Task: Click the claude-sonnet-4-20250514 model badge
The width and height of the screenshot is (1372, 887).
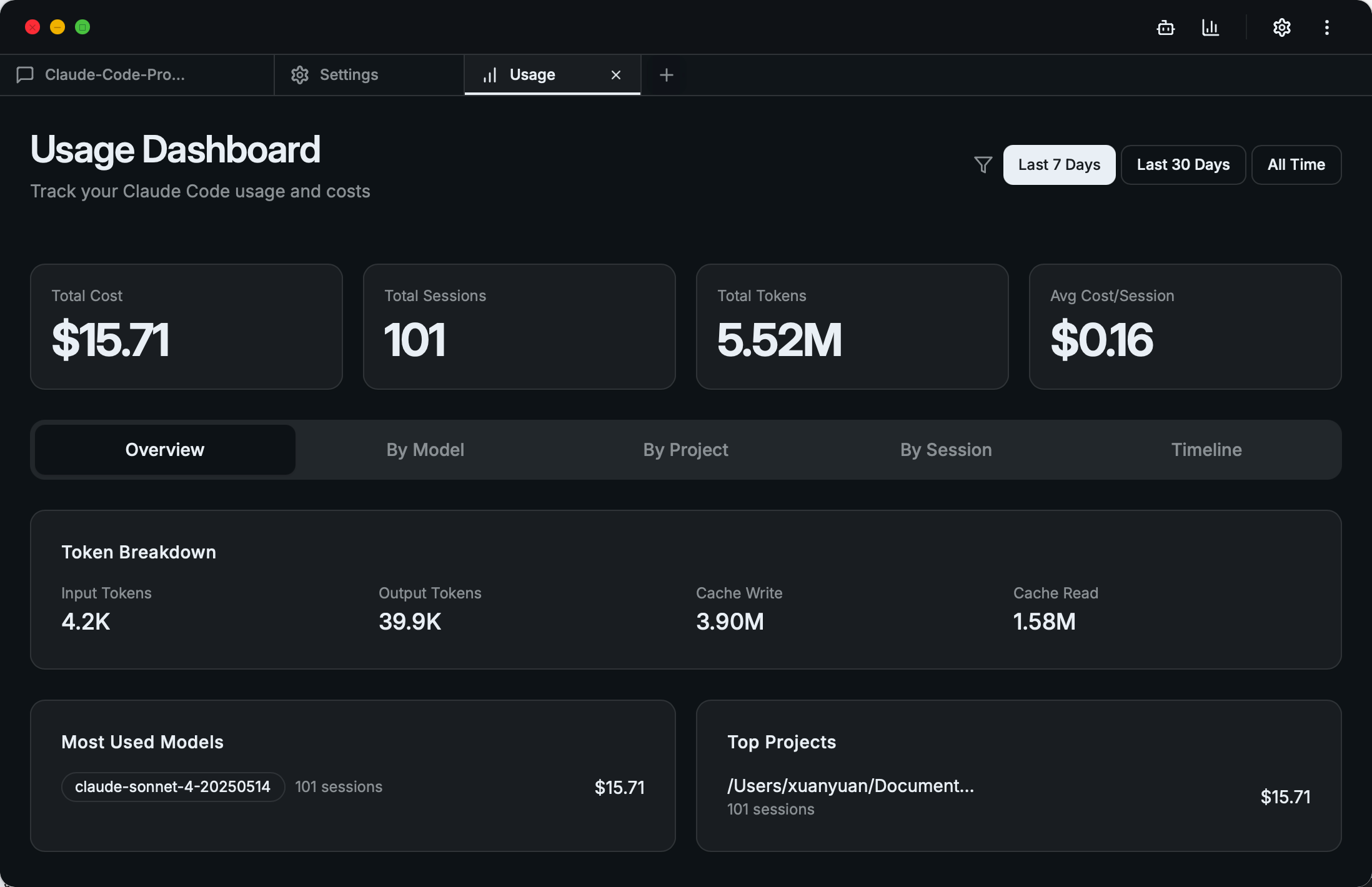Action: point(172,787)
